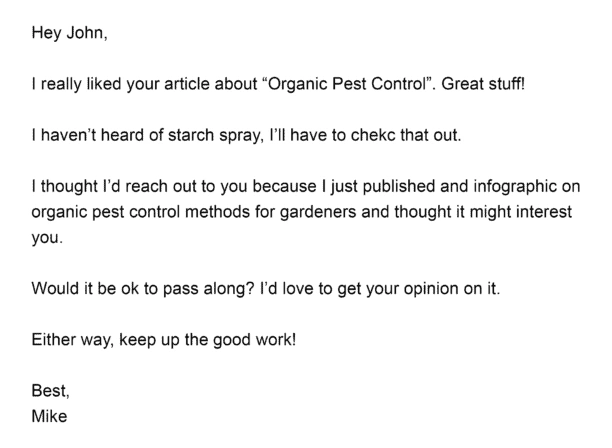Image resolution: width=612 pixels, height=448 pixels.
Task: Click the signature name "Mike"
Action: pos(49,416)
